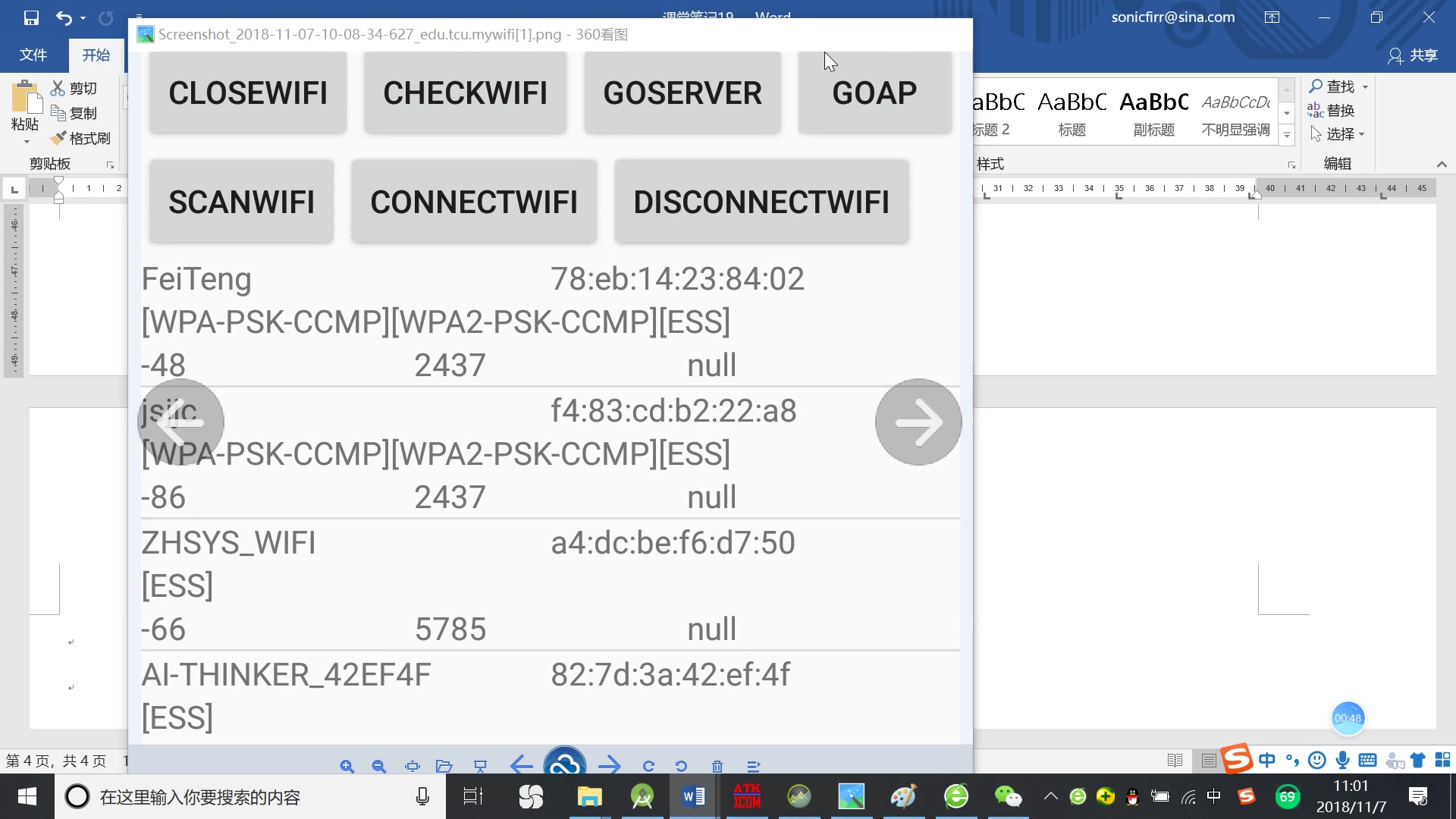Click the Word save icon
This screenshot has height=819, width=1456.
point(31,17)
